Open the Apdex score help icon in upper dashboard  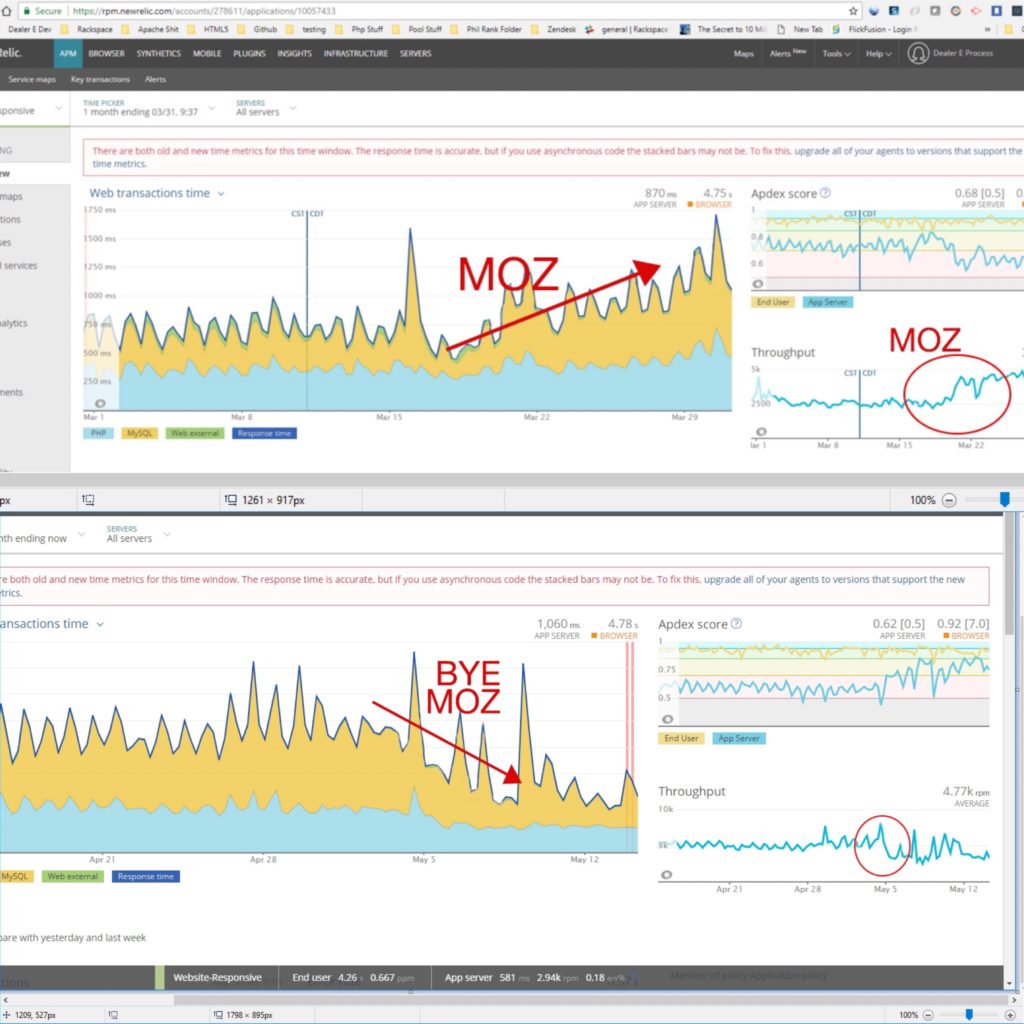point(825,193)
